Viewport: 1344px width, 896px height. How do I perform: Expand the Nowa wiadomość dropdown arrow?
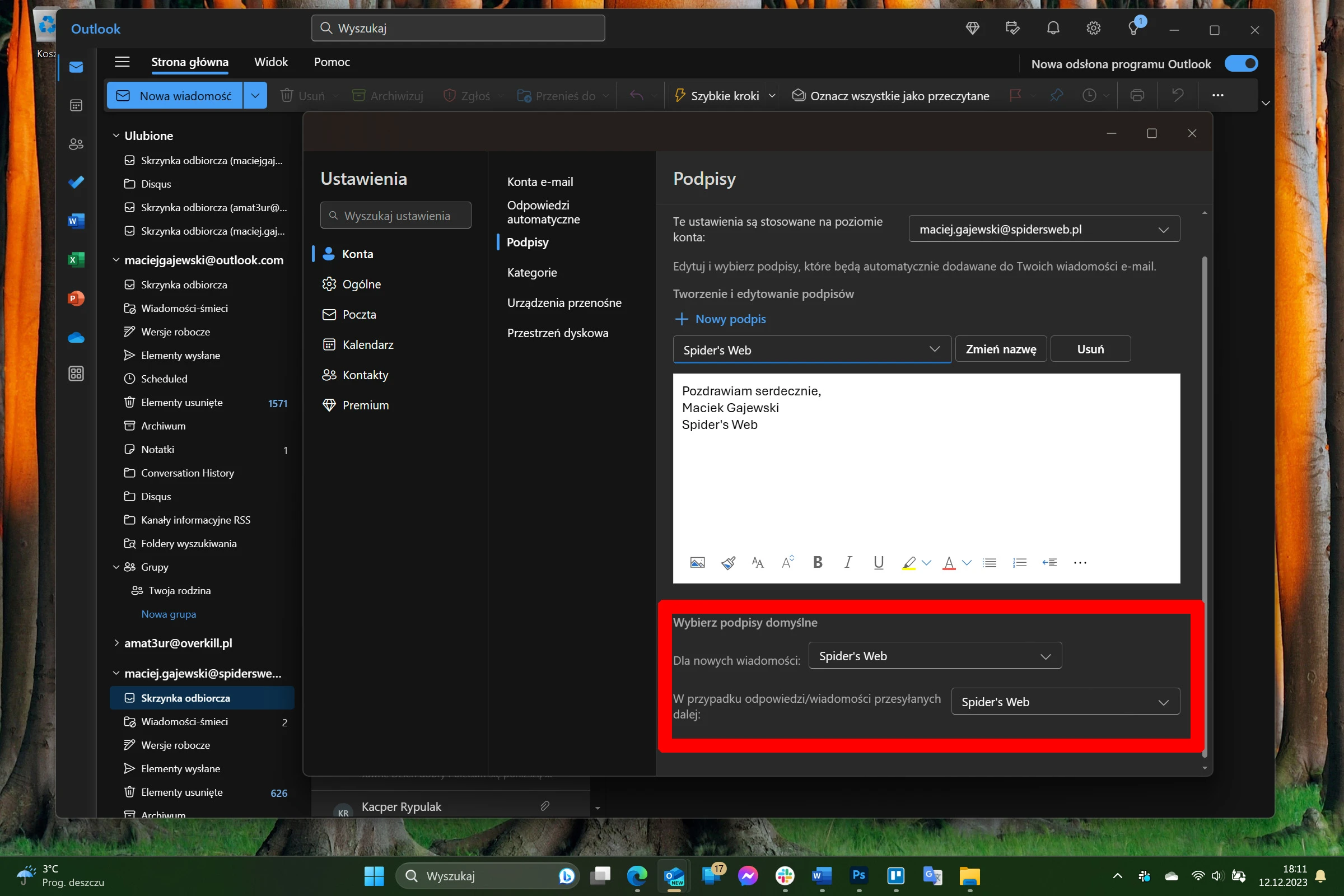click(x=255, y=95)
